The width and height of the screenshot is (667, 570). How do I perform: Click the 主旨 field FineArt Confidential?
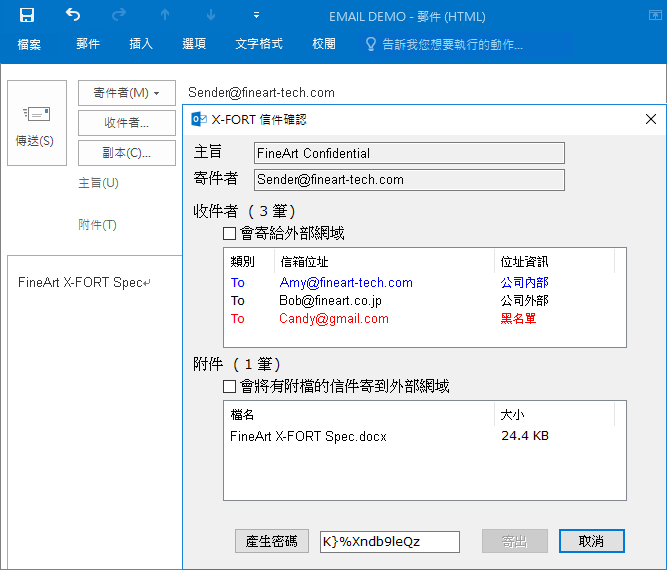409,153
